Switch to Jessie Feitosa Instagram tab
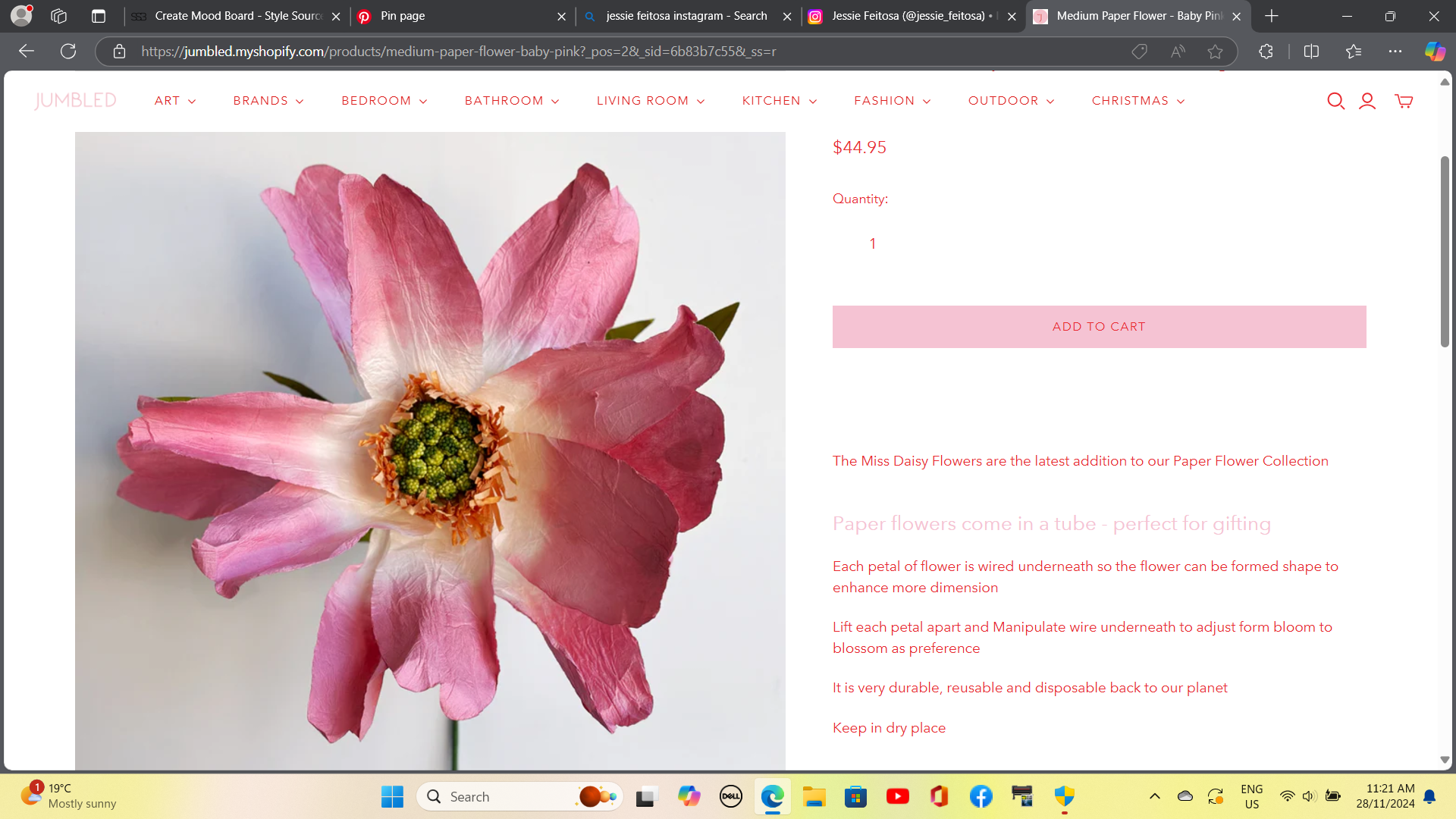Screen dimensions: 1456x819 [x=910, y=16]
